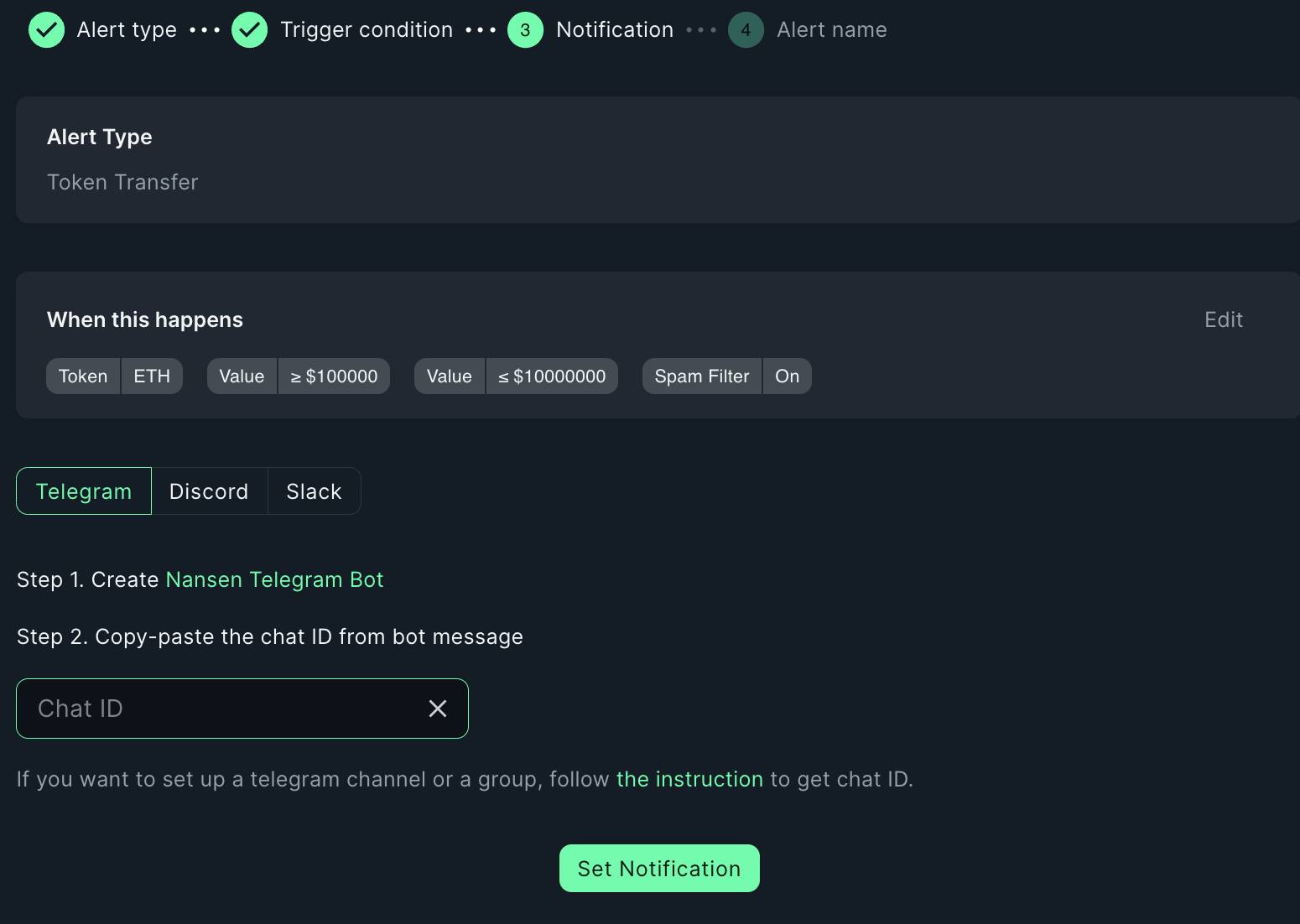
Task: Click Edit on trigger conditions
Action: pos(1223,319)
